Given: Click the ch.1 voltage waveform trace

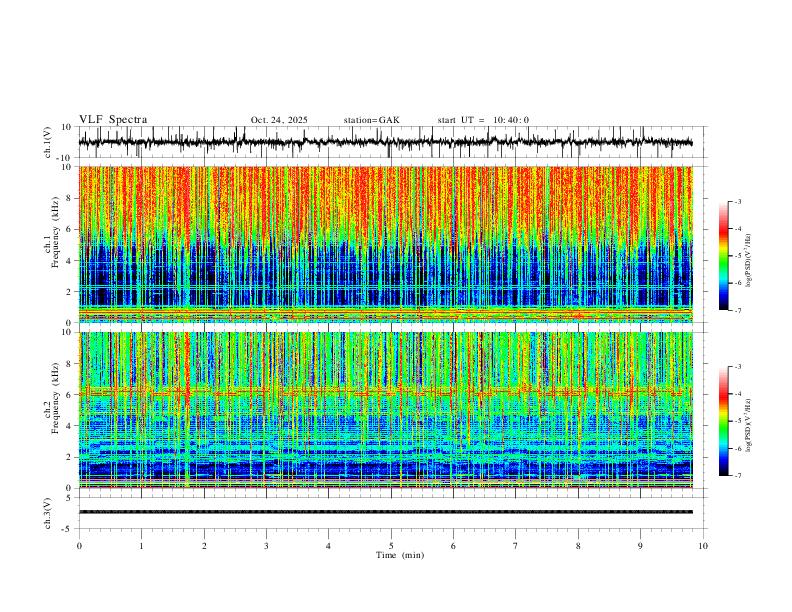Looking at the screenshot, I should tap(385, 142).
